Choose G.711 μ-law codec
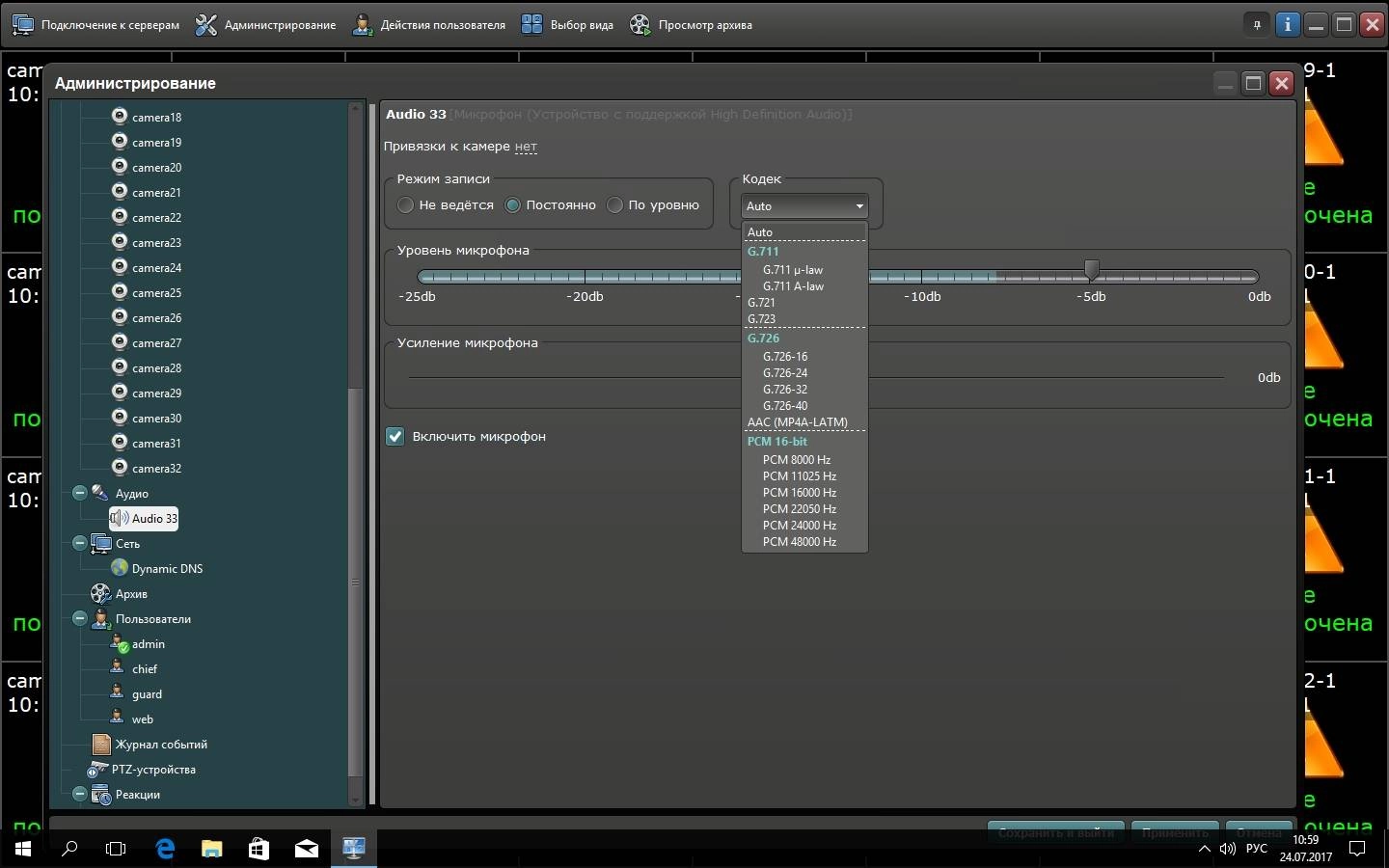Viewport: 1389px width, 868px height. point(804,270)
